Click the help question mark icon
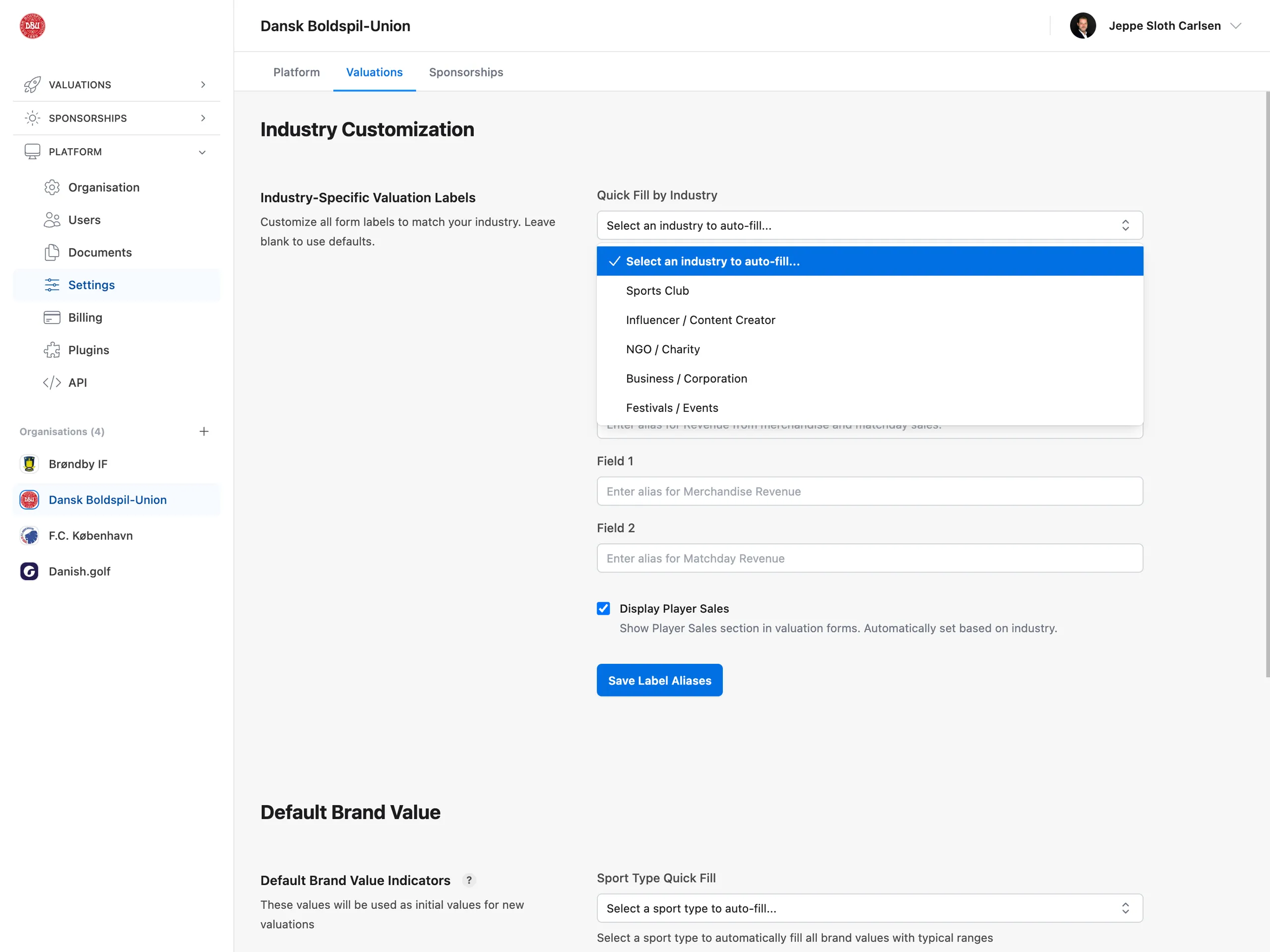1270x952 pixels. tap(469, 880)
